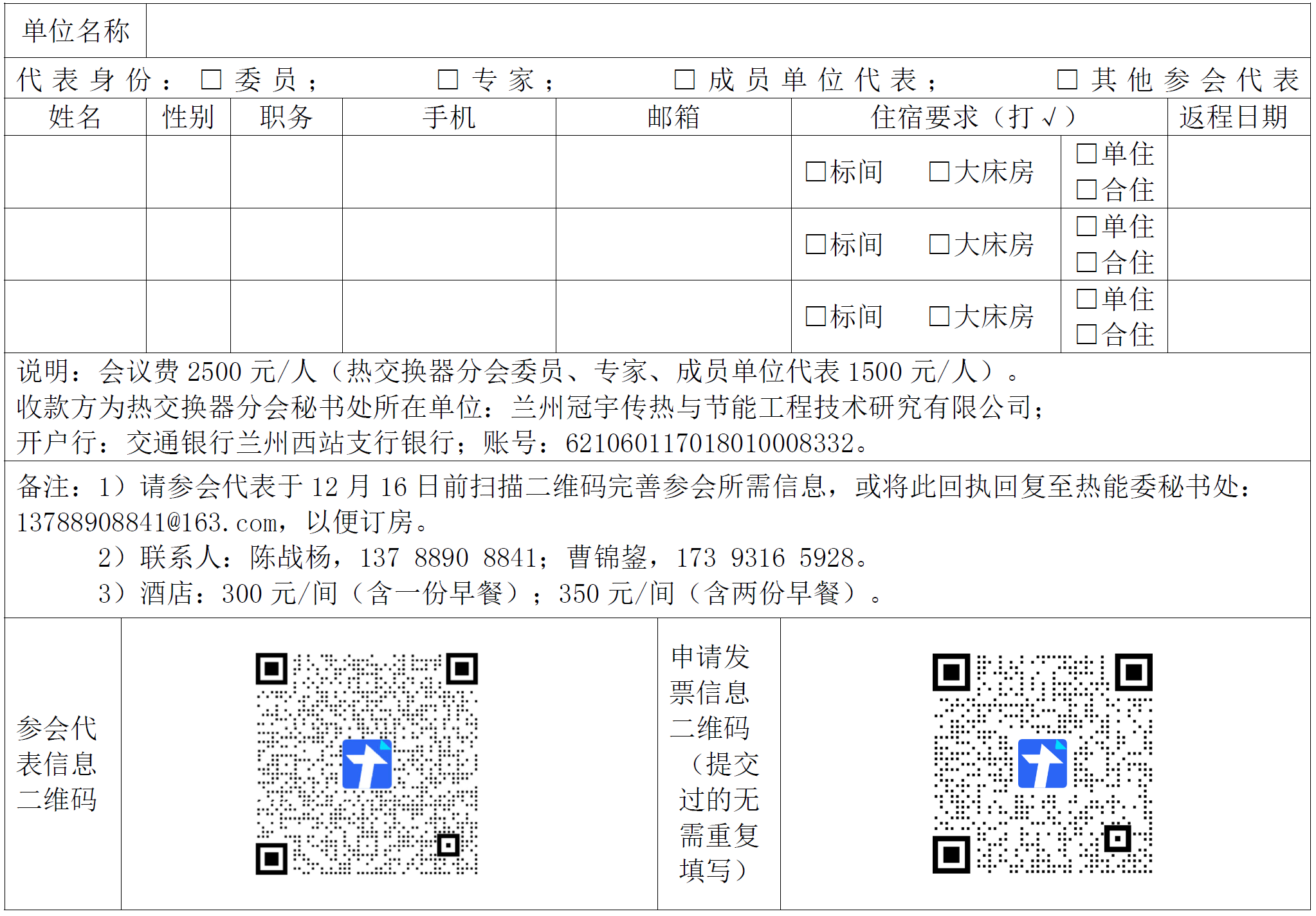Mark the 其他参会代表 checkbox

point(1067,80)
